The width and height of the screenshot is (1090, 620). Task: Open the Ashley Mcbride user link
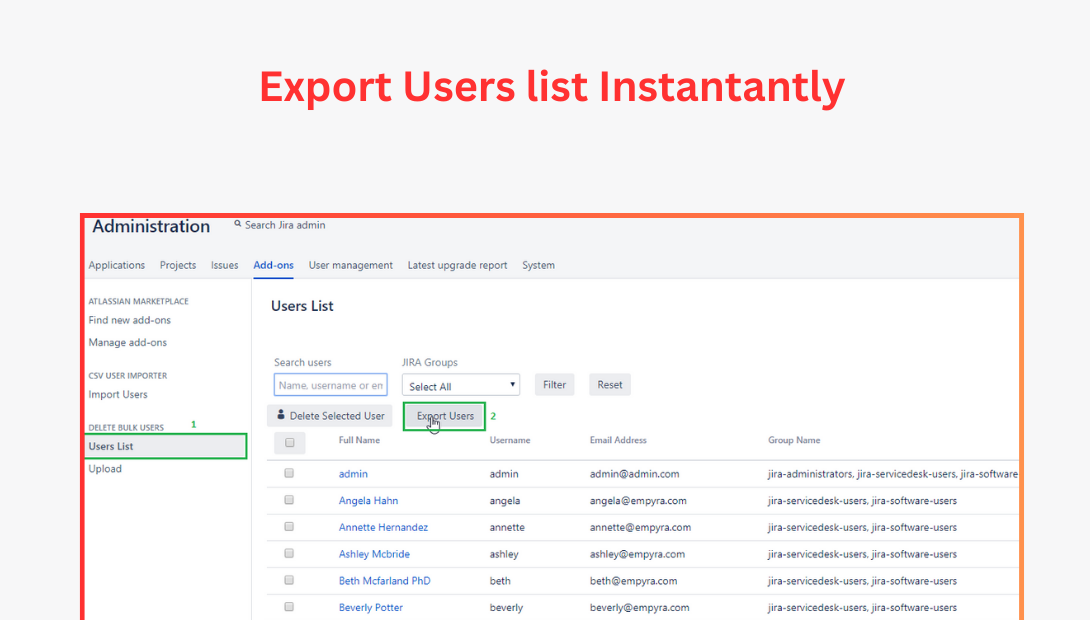374,554
